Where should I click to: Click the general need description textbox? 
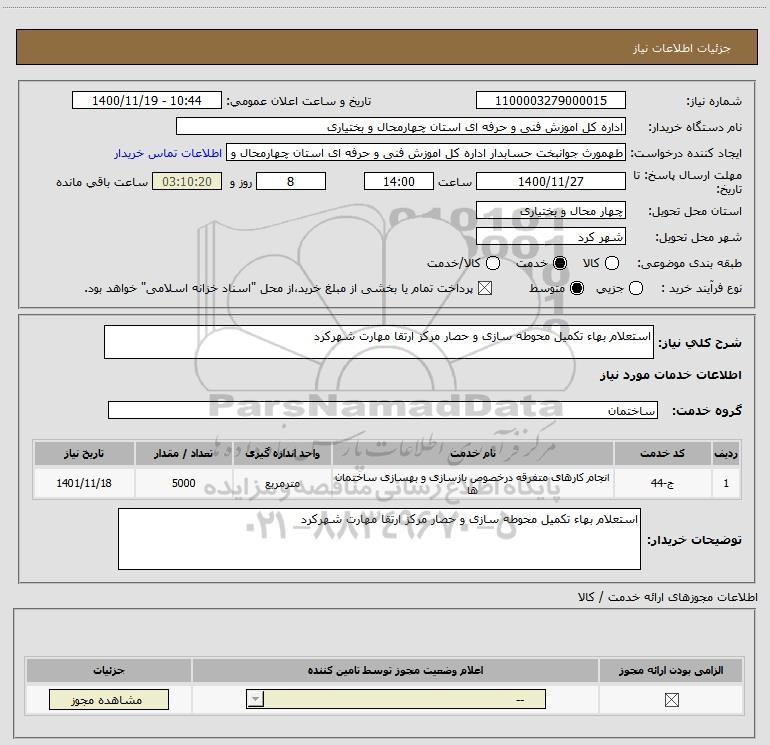click(x=379, y=342)
